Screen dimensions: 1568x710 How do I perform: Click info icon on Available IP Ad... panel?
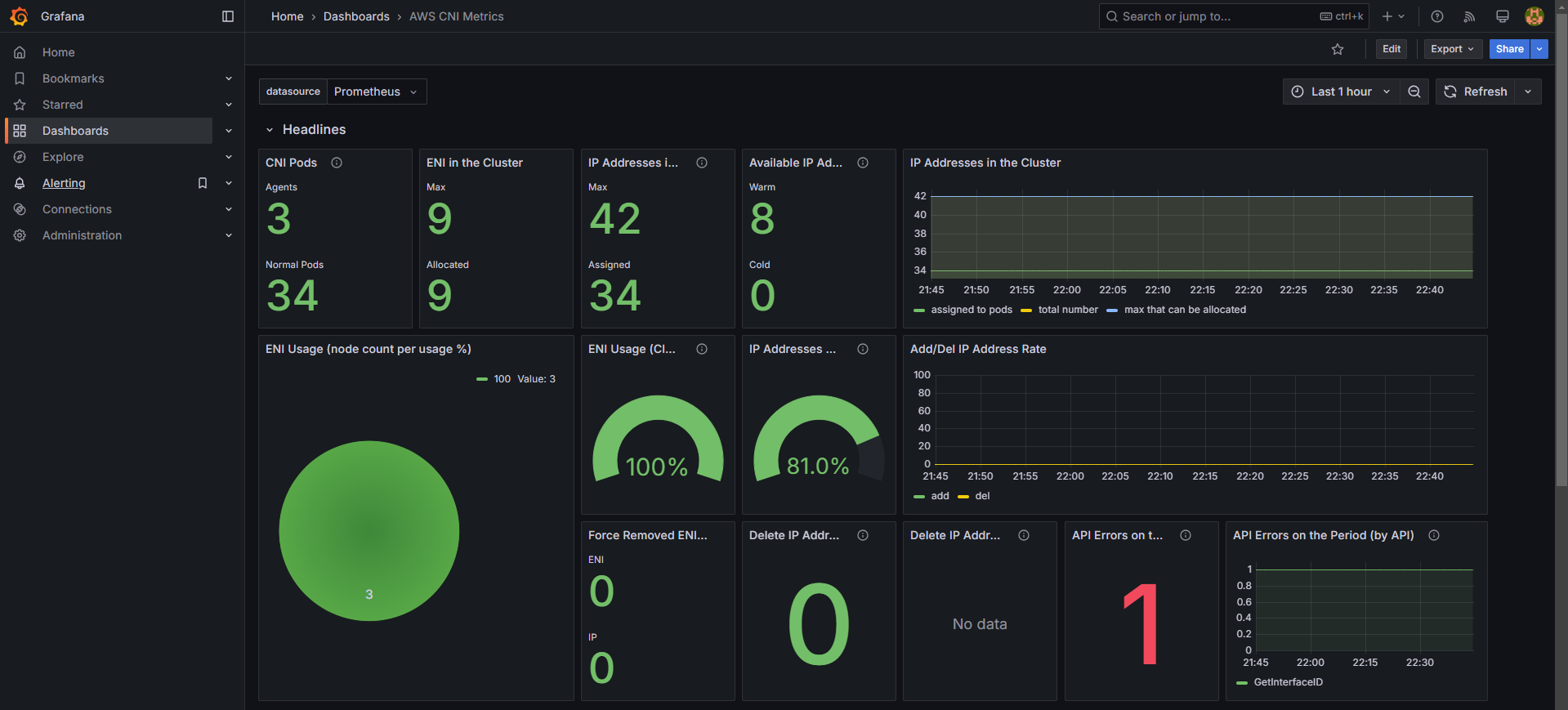pos(863,163)
